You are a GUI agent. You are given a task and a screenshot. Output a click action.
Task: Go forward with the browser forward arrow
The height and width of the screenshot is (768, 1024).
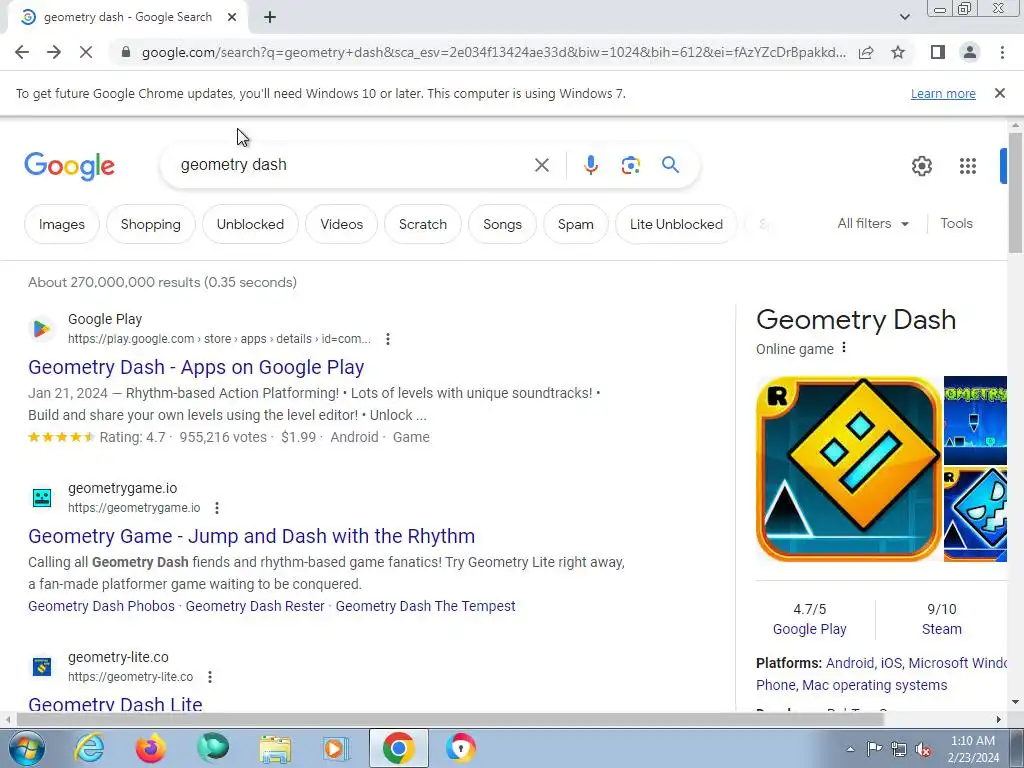(x=54, y=52)
